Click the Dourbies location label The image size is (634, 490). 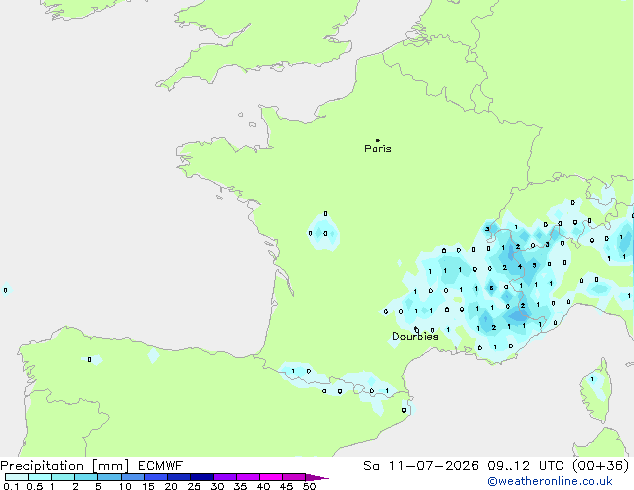coord(415,336)
